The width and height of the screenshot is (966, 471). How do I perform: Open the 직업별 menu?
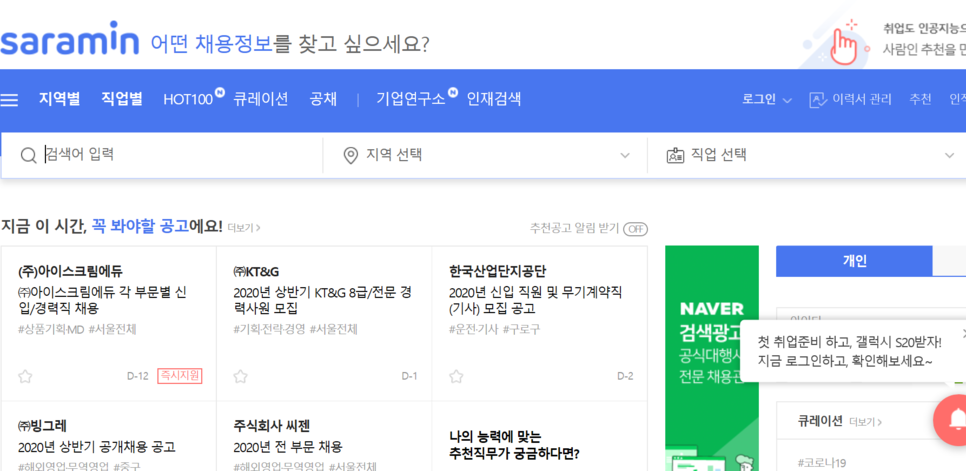pyautogui.click(x=122, y=99)
